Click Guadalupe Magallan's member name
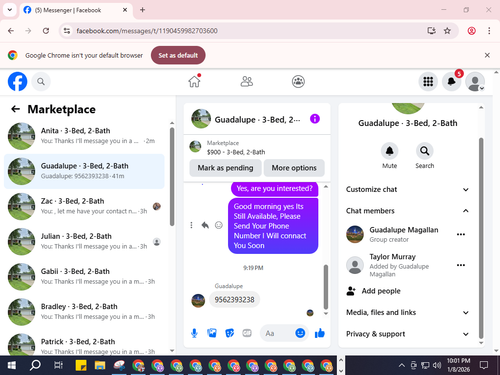 click(x=404, y=230)
